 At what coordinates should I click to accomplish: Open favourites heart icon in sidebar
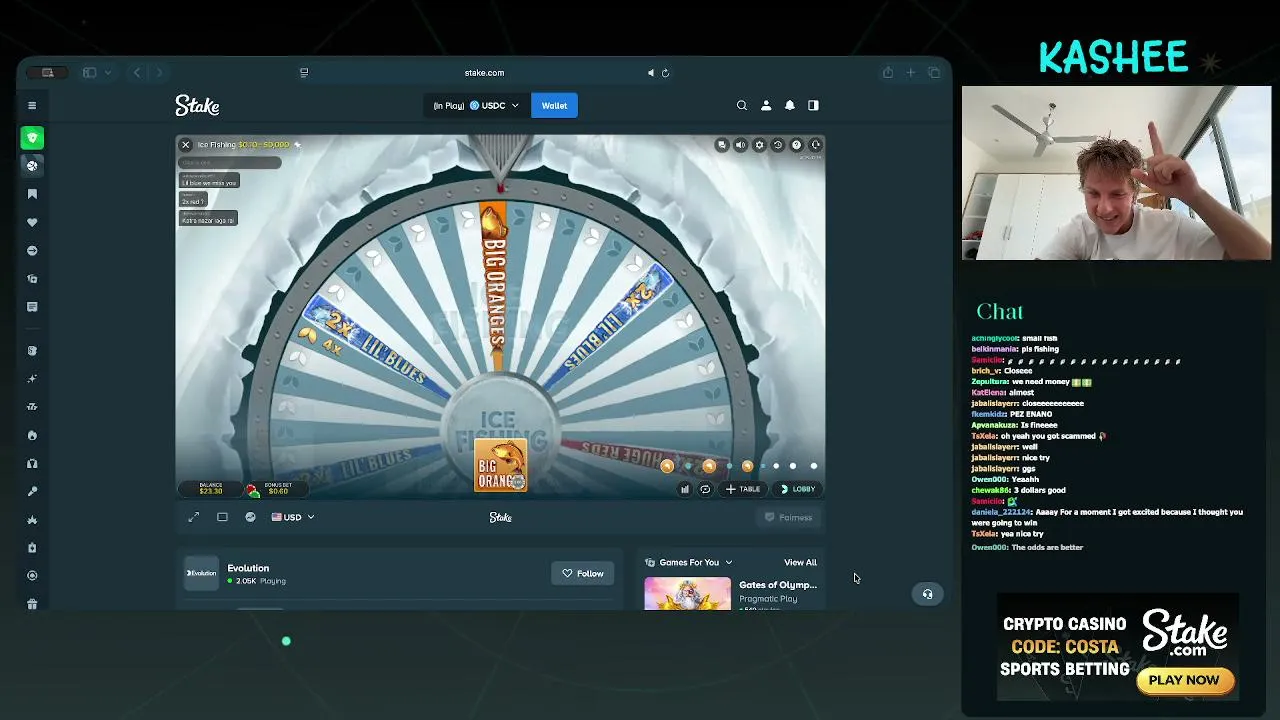32,222
